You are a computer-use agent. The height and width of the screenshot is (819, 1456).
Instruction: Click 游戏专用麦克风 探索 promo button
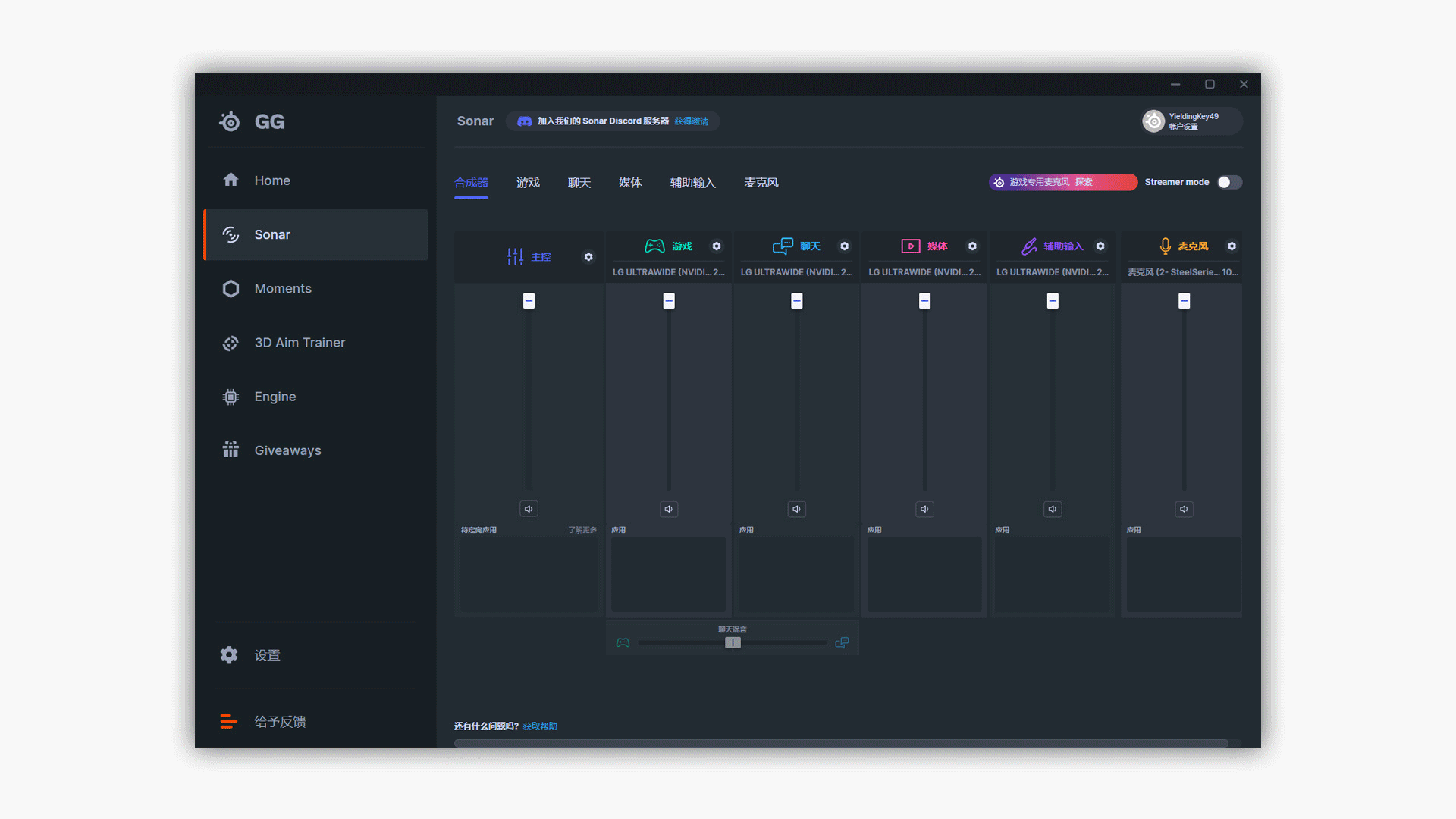click(x=1062, y=182)
